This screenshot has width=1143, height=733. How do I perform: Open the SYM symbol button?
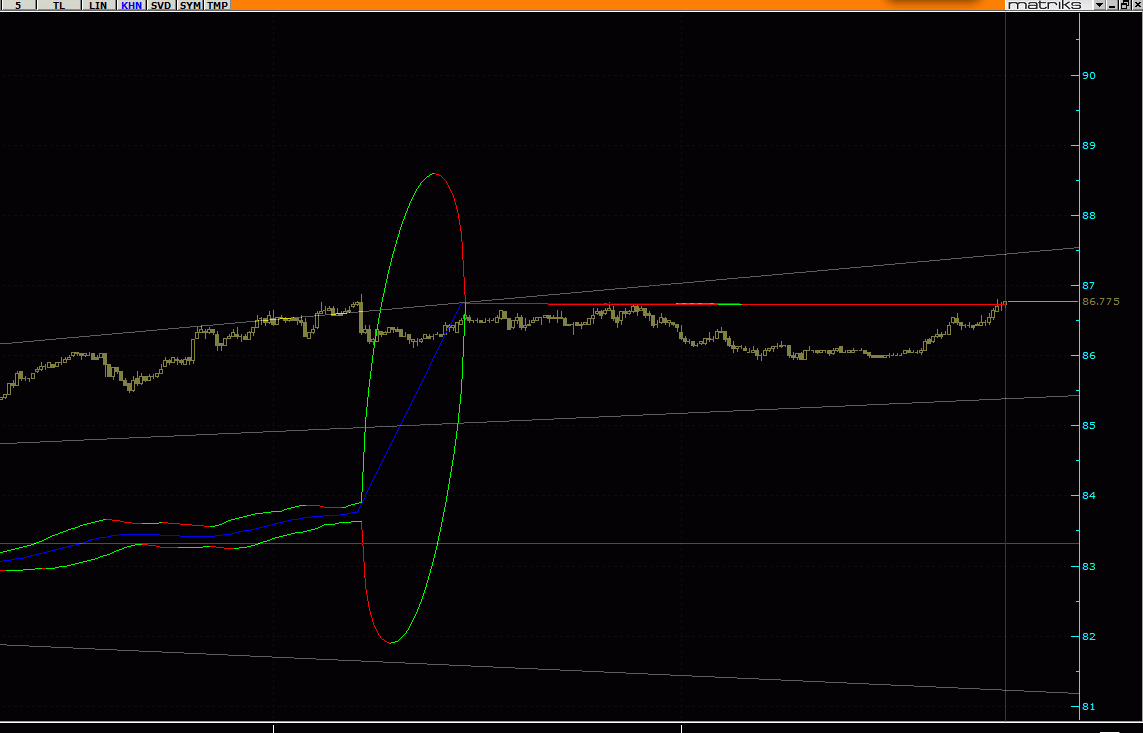pyautogui.click(x=190, y=5)
